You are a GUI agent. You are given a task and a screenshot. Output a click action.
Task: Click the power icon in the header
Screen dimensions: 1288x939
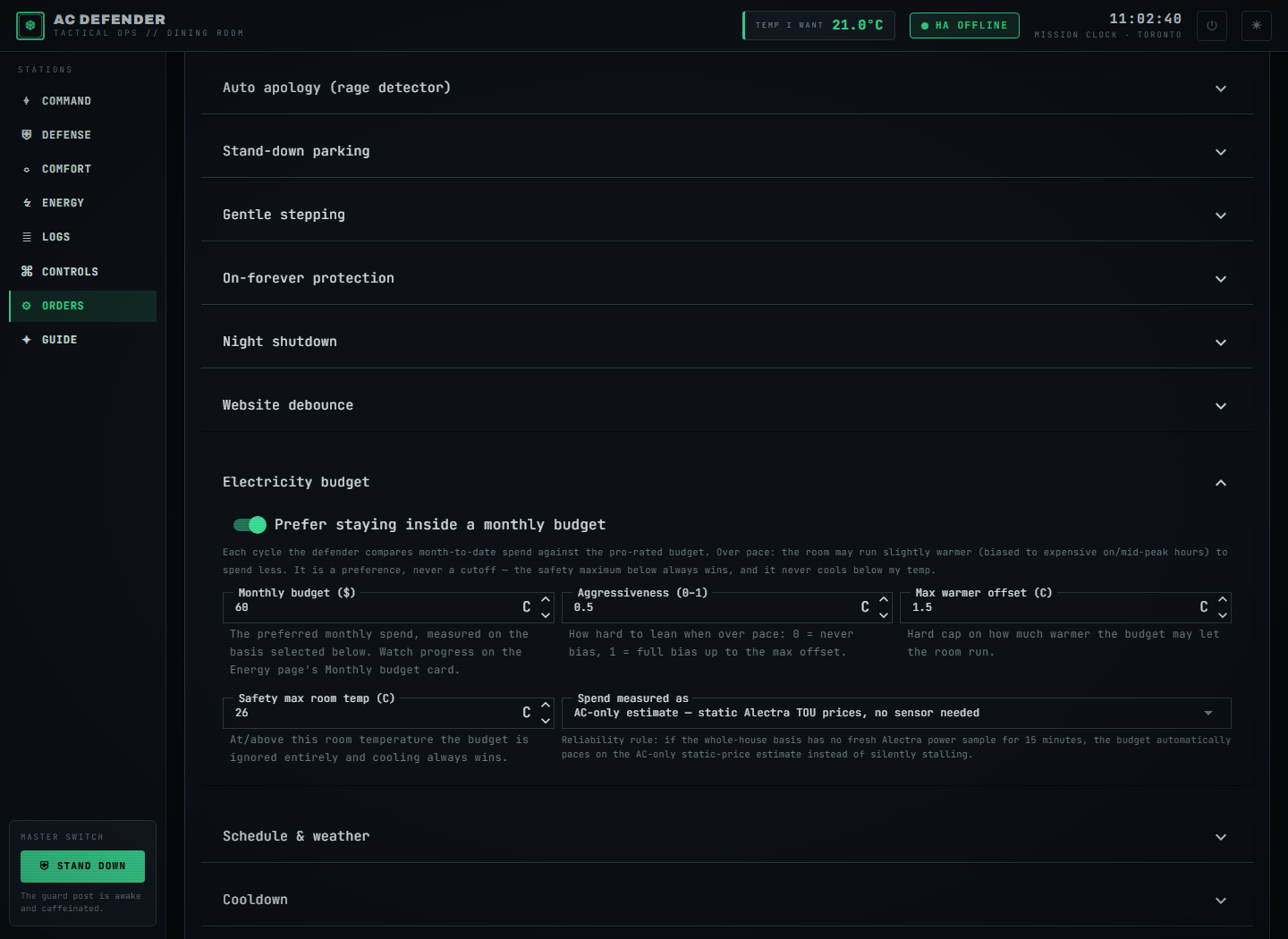1212,26
